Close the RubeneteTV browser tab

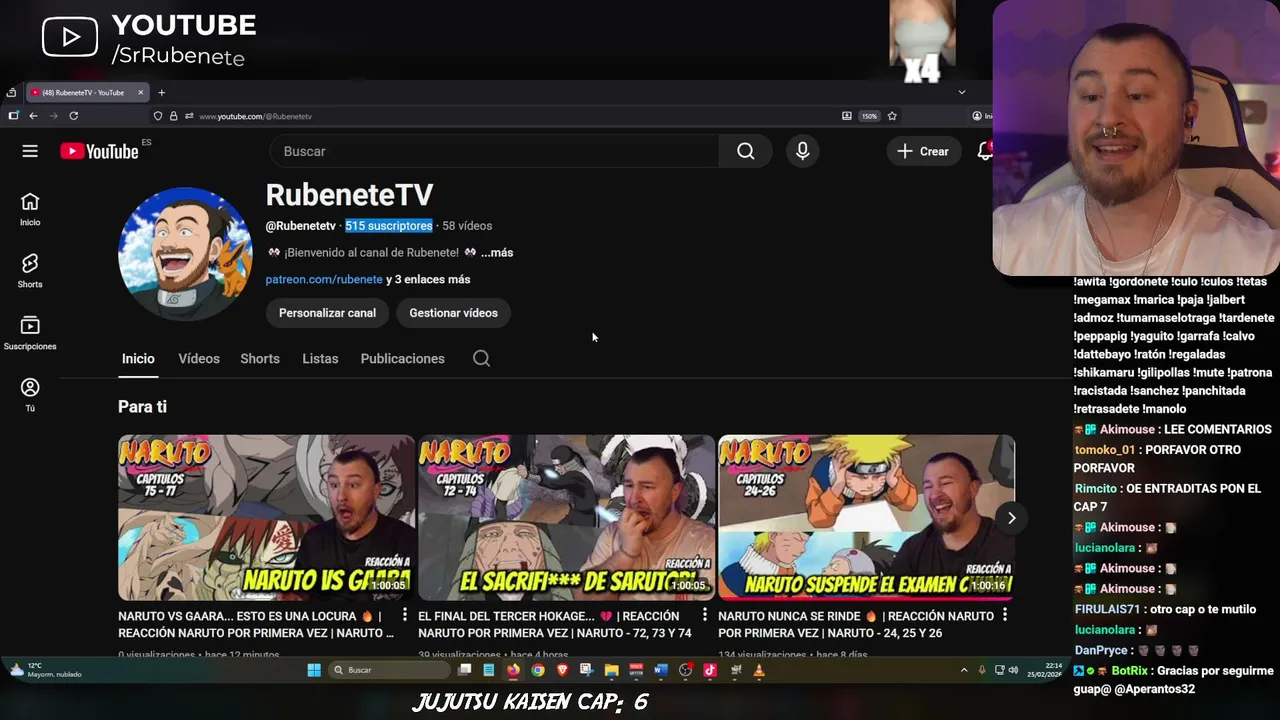coord(140,93)
